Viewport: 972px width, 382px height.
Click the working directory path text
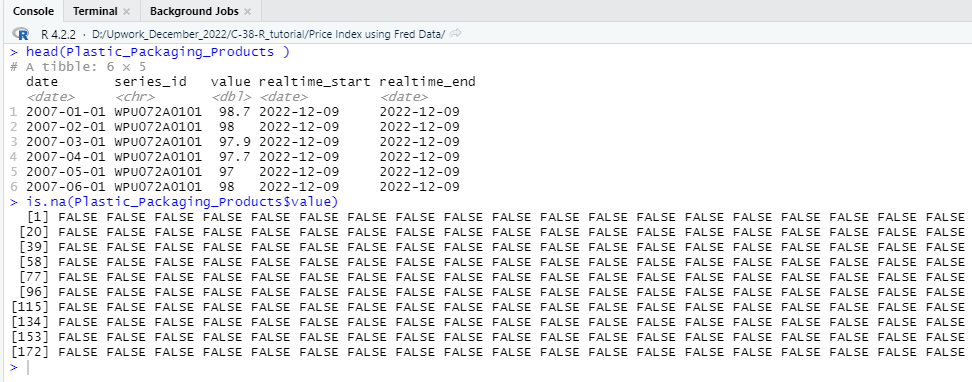click(x=268, y=34)
